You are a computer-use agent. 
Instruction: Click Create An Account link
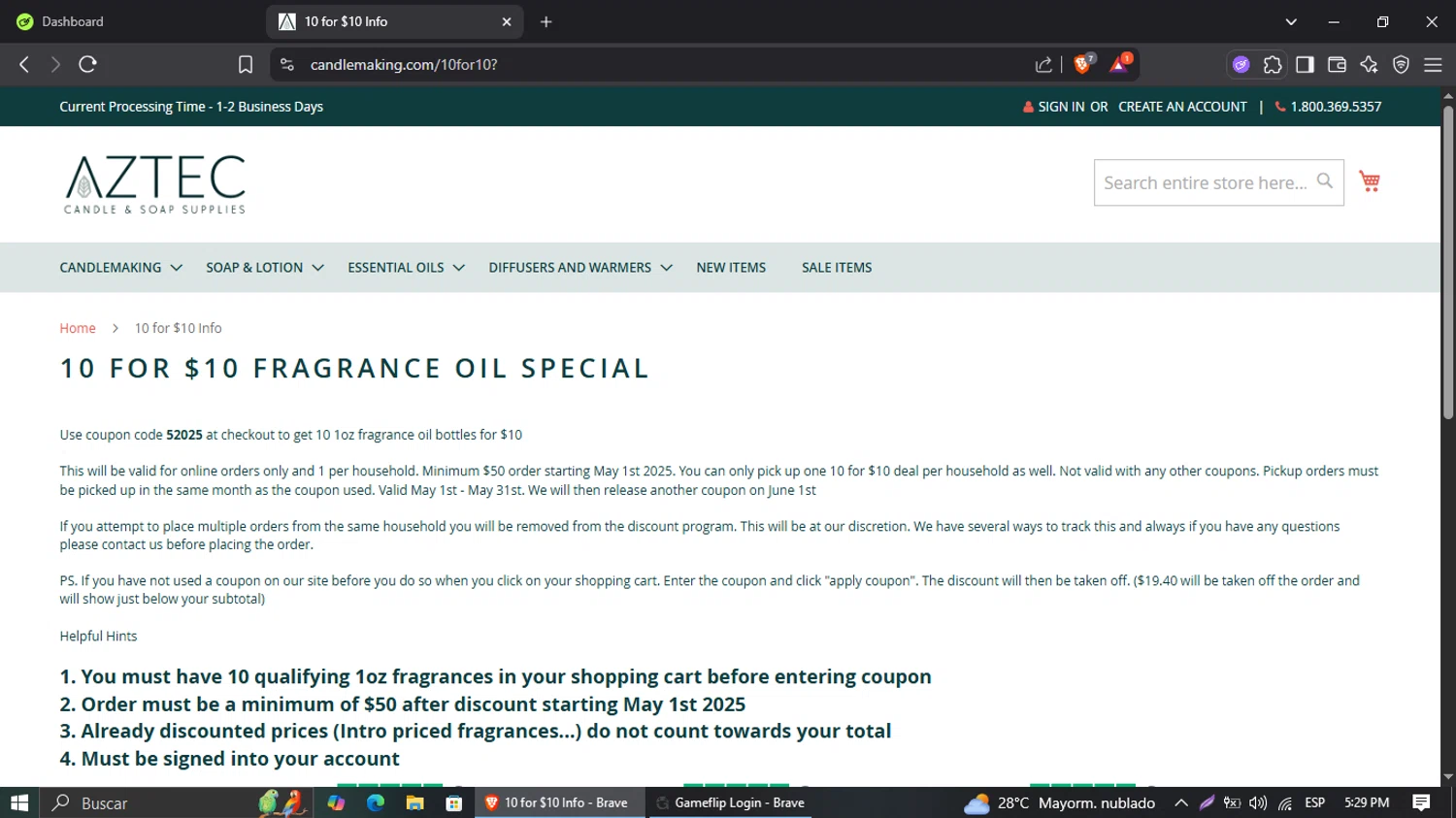[x=1182, y=107]
